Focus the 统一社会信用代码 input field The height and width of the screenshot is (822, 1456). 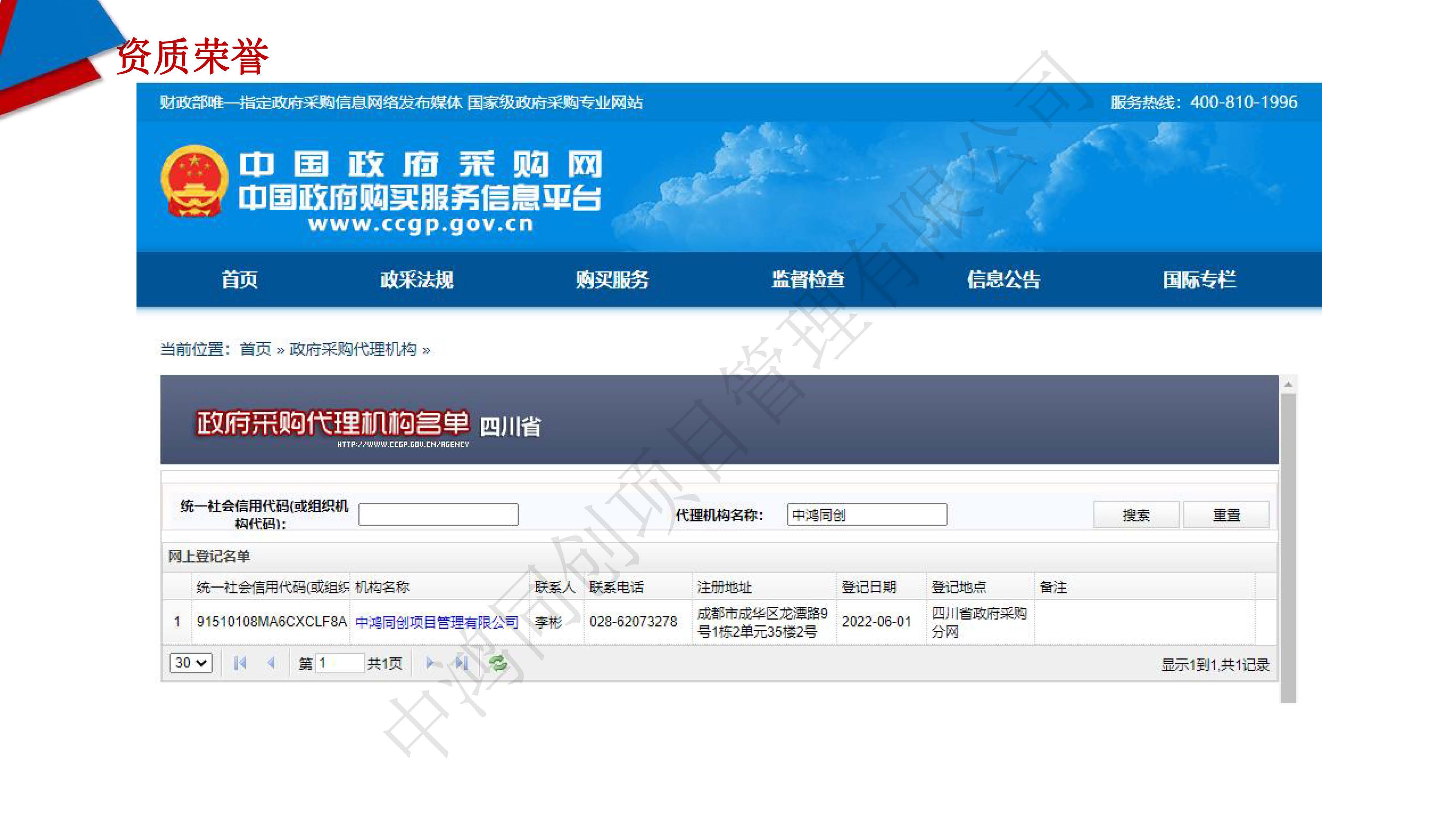[x=438, y=514]
